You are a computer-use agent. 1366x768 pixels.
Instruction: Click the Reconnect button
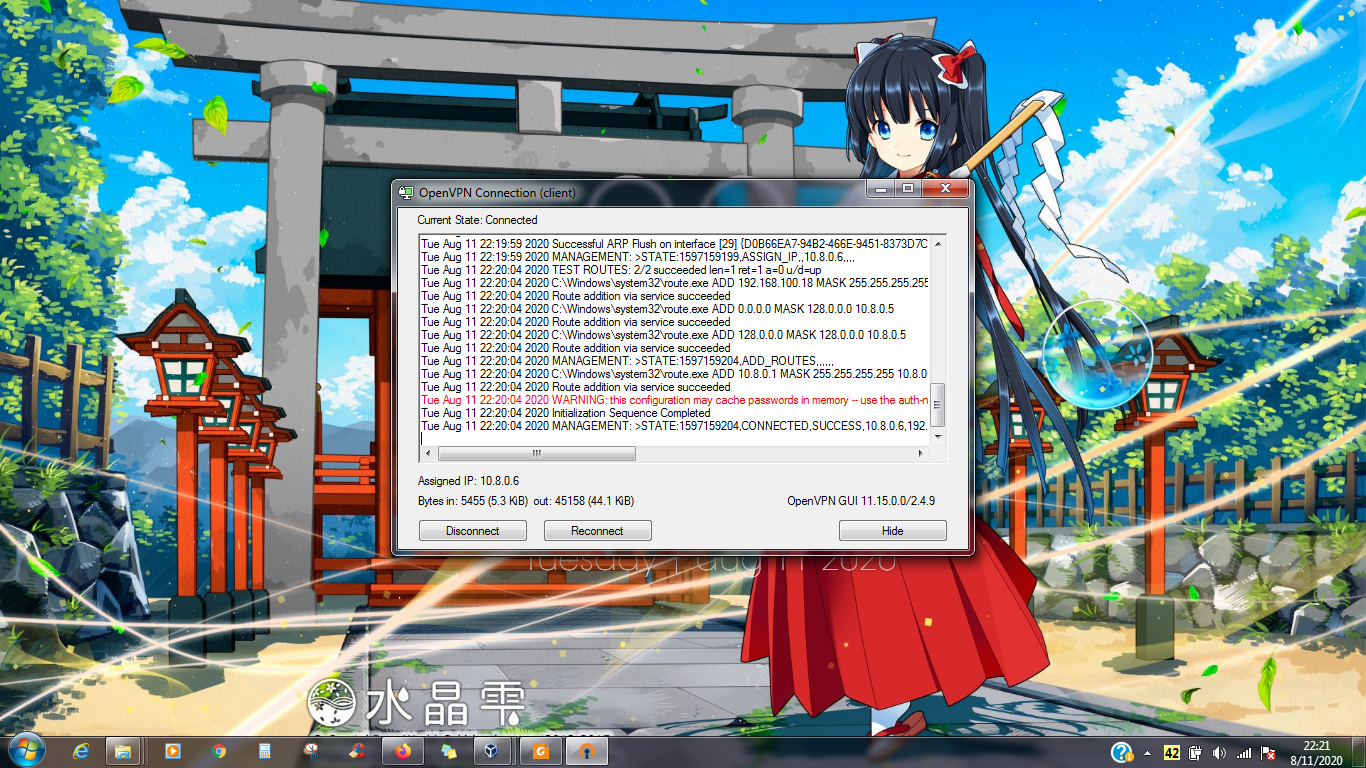[x=597, y=531]
